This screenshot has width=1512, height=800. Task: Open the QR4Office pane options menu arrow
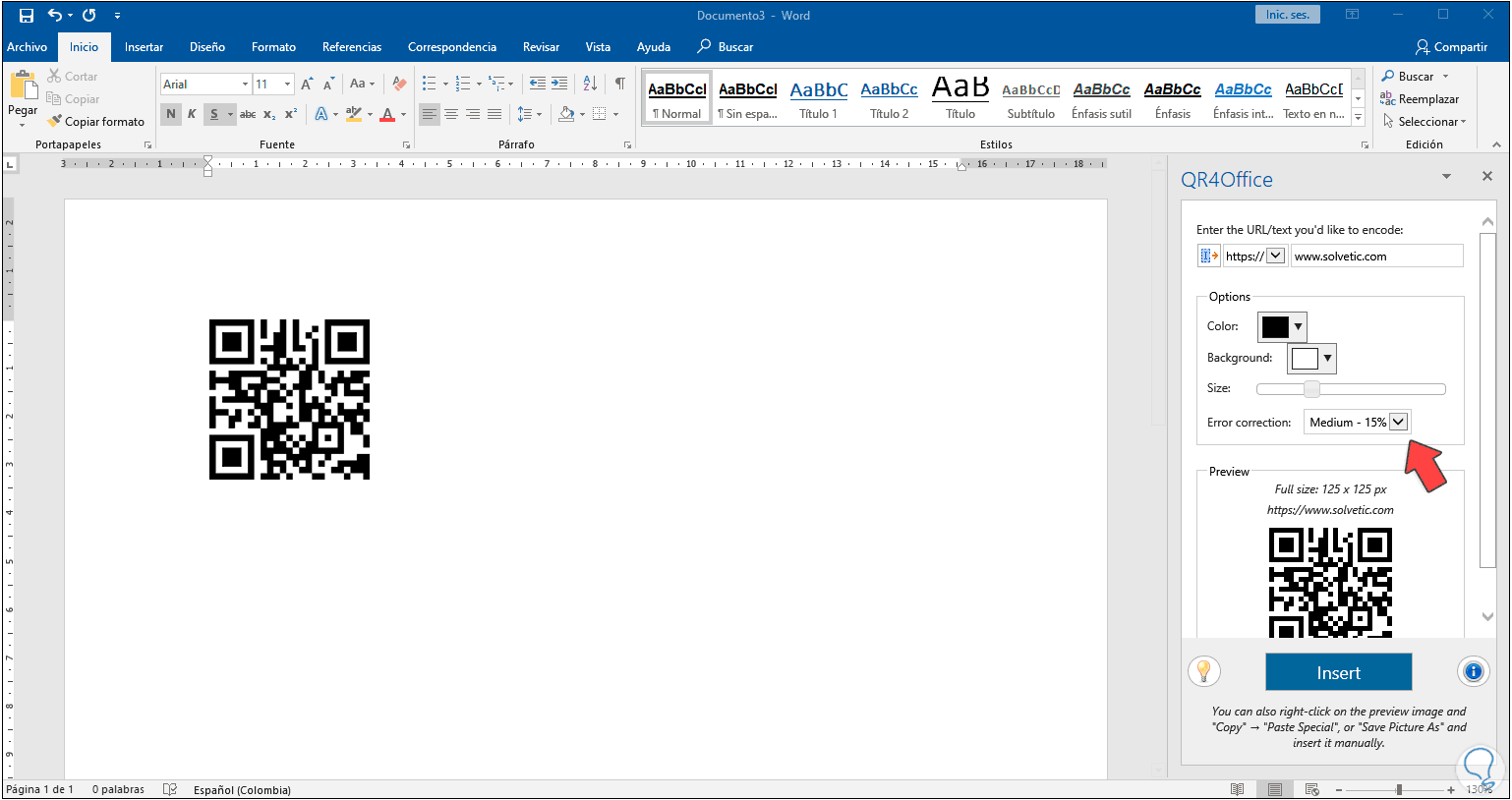(1446, 177)
